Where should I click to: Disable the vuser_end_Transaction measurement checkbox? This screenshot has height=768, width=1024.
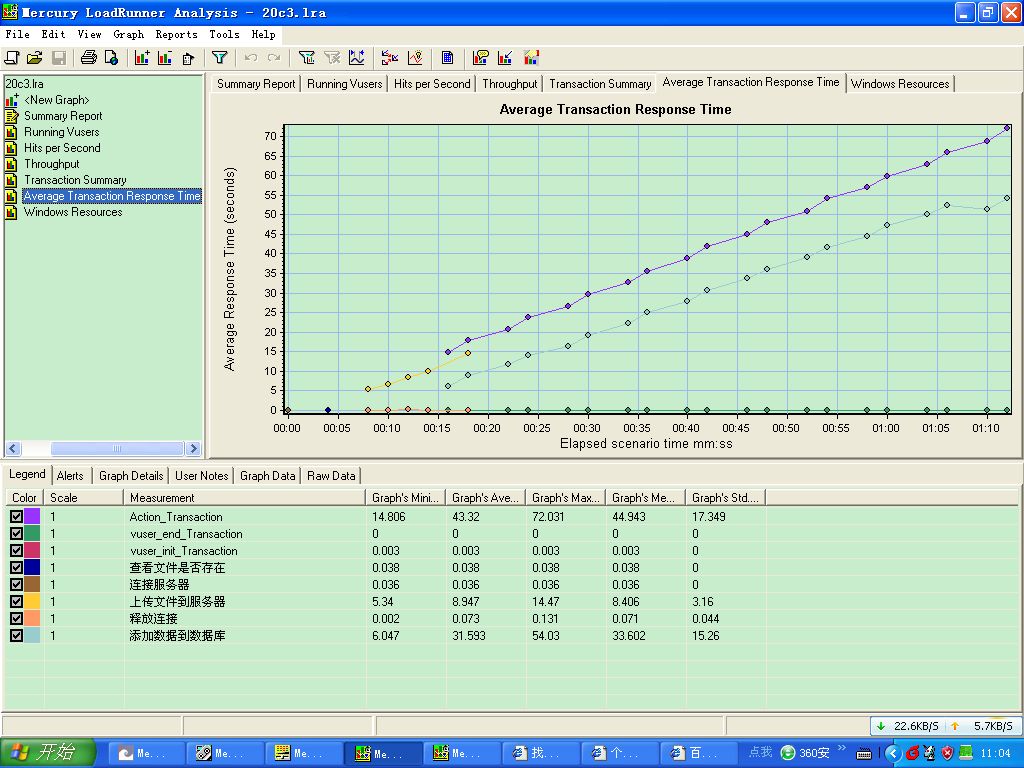[16, 534]
